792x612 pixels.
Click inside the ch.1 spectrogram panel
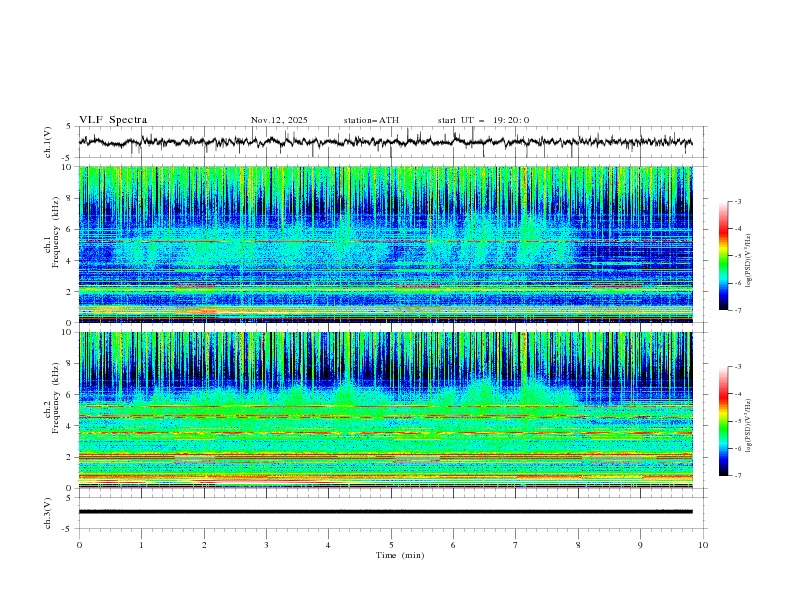pyautogui.click(x=386, y=244)
